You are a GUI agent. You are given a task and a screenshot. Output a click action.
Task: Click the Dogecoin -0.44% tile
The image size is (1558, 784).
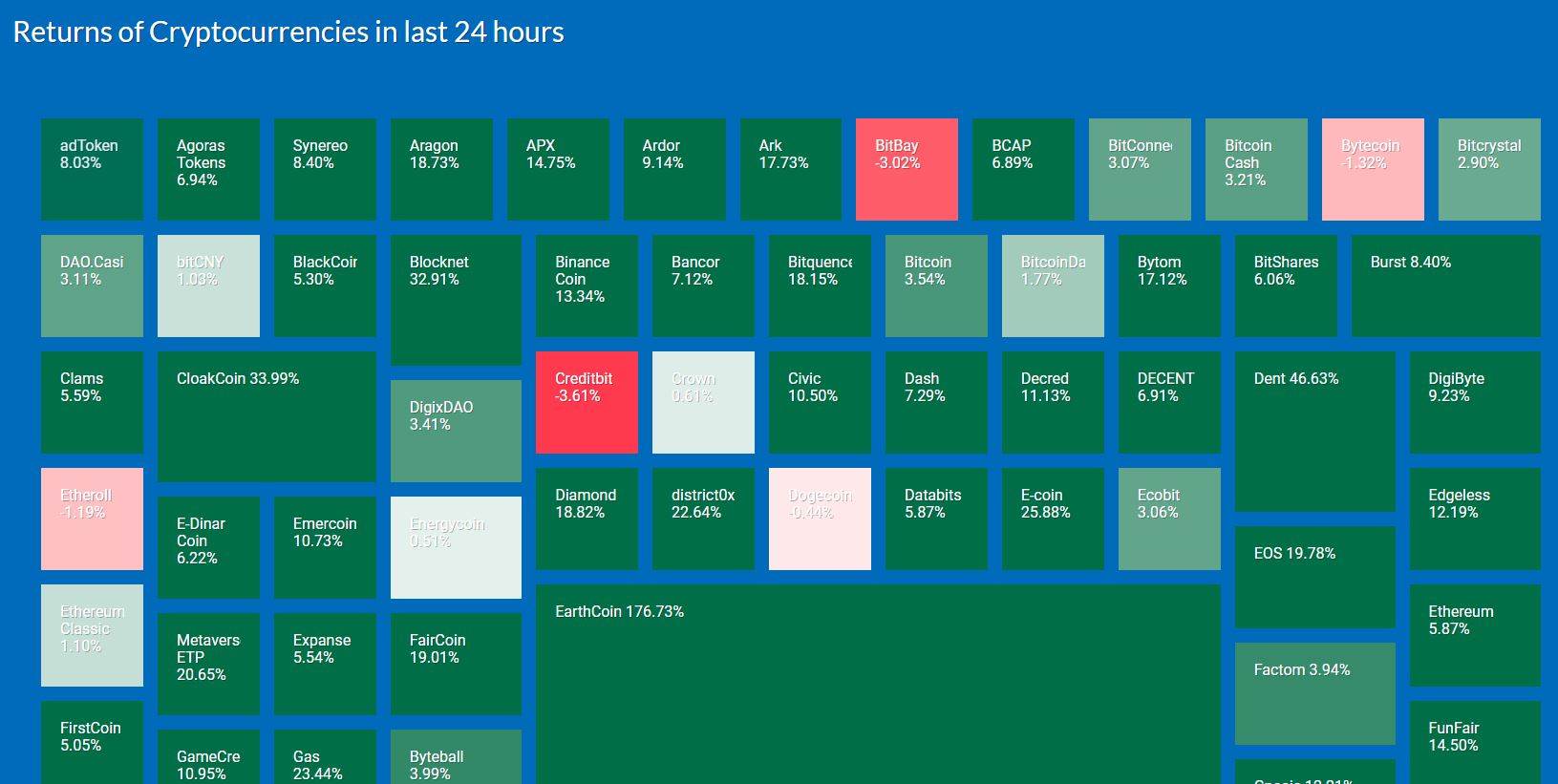tap(820, 519)
